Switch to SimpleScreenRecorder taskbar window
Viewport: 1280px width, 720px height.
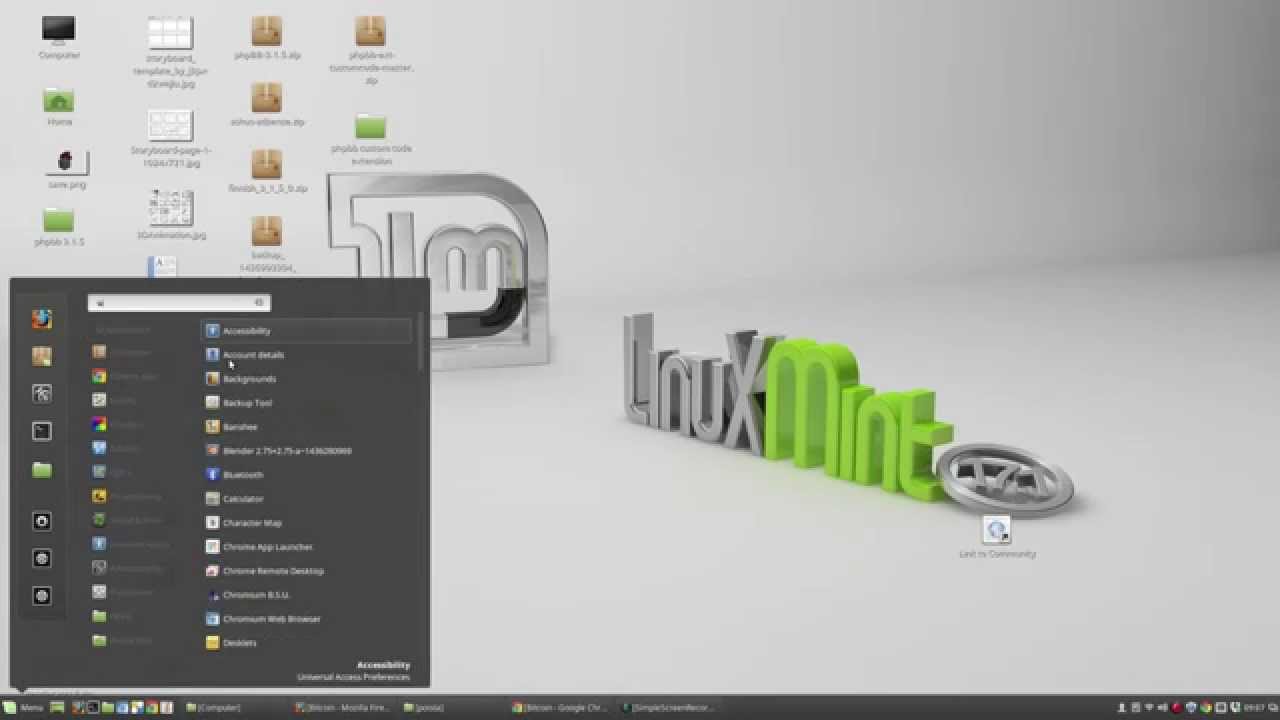coord(668,707)
